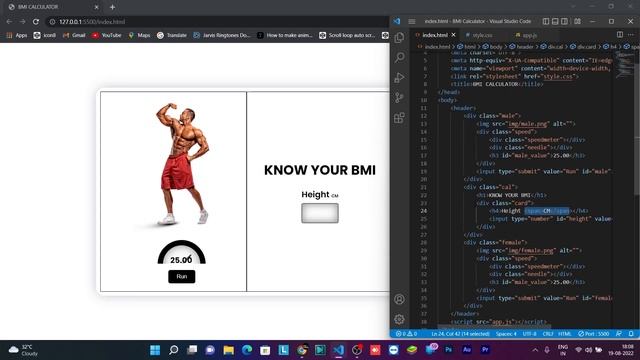Change language mode 'HTML'
This screenshot has height=360, width=640.
coord(564,334)
